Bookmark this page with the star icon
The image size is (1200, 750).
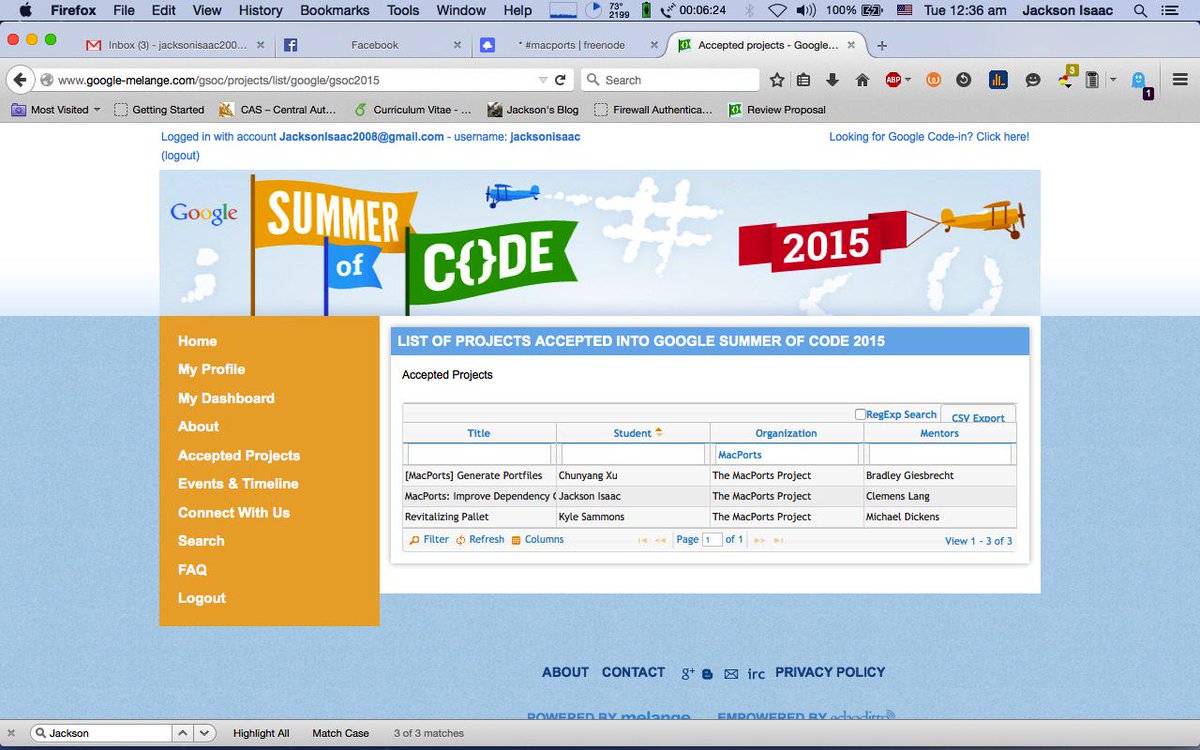pos(777,80)
